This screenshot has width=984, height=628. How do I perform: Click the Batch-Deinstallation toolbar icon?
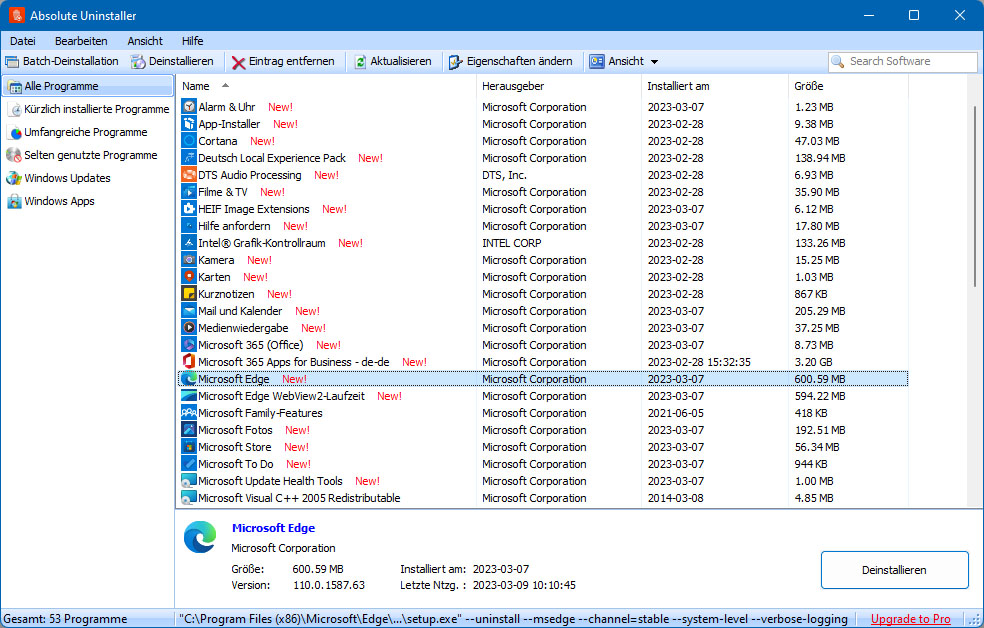point(12,61)
